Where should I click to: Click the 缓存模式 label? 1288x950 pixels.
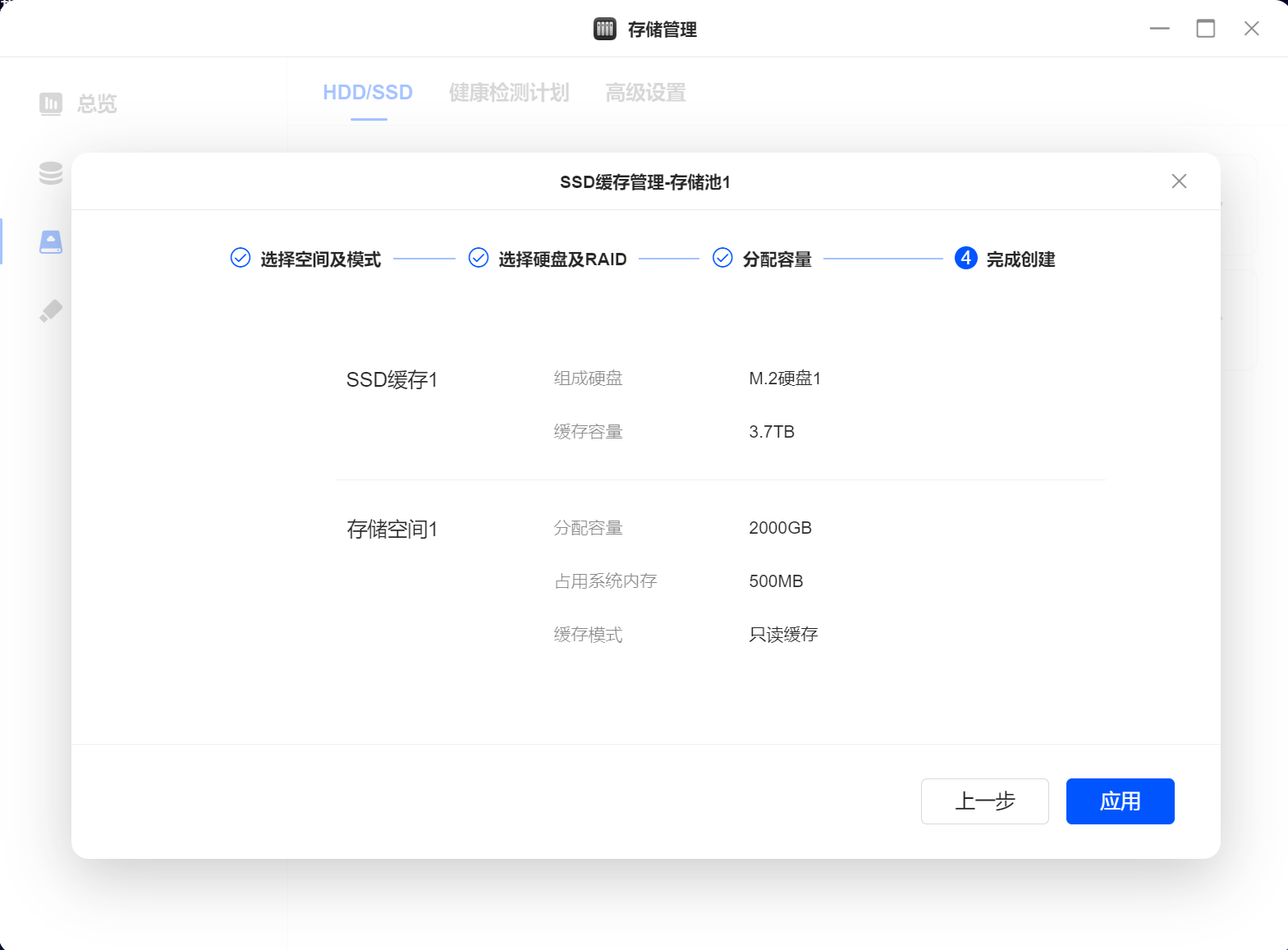pos(588,635)
